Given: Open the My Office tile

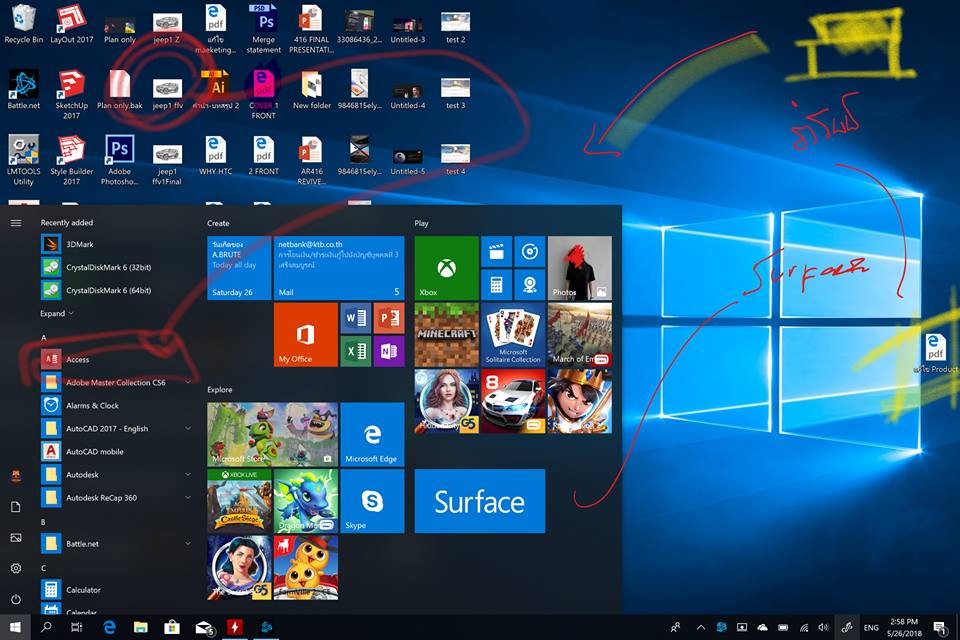Looking at the screenshot, I should 306,334.
